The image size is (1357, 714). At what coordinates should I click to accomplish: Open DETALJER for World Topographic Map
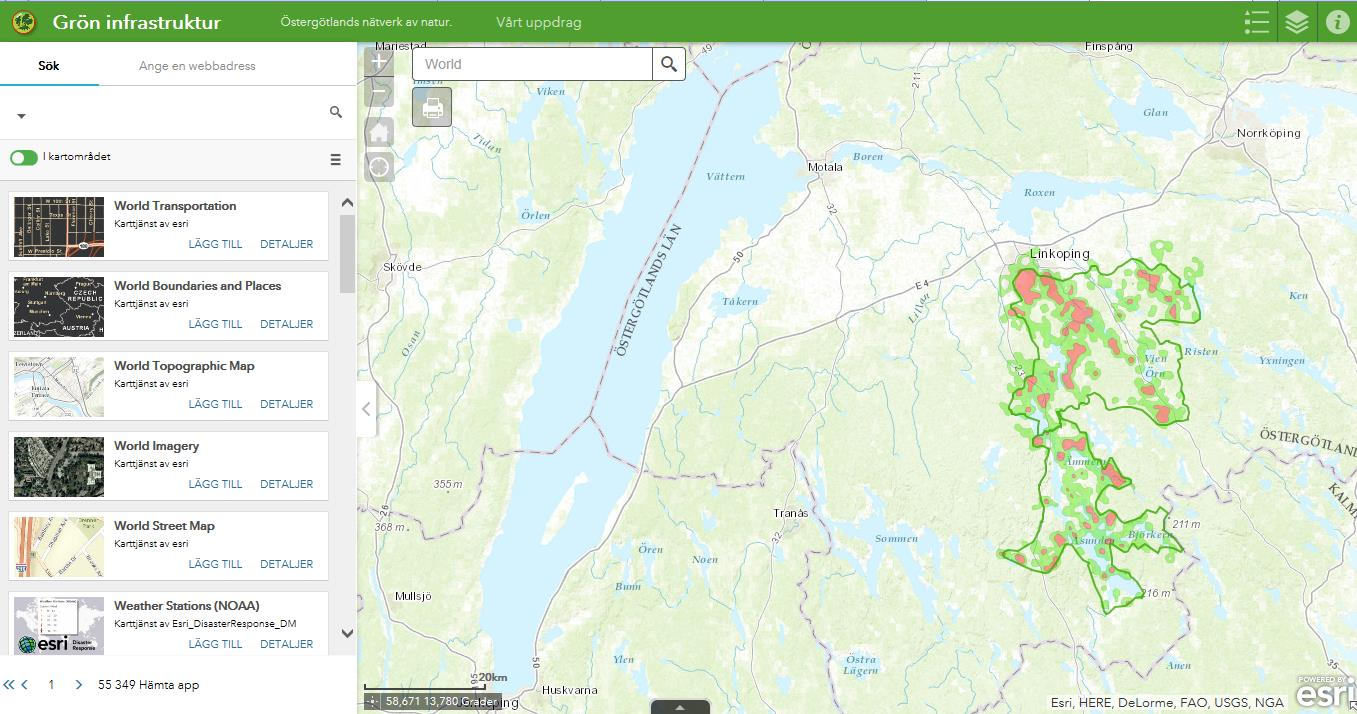coord(286,404)
